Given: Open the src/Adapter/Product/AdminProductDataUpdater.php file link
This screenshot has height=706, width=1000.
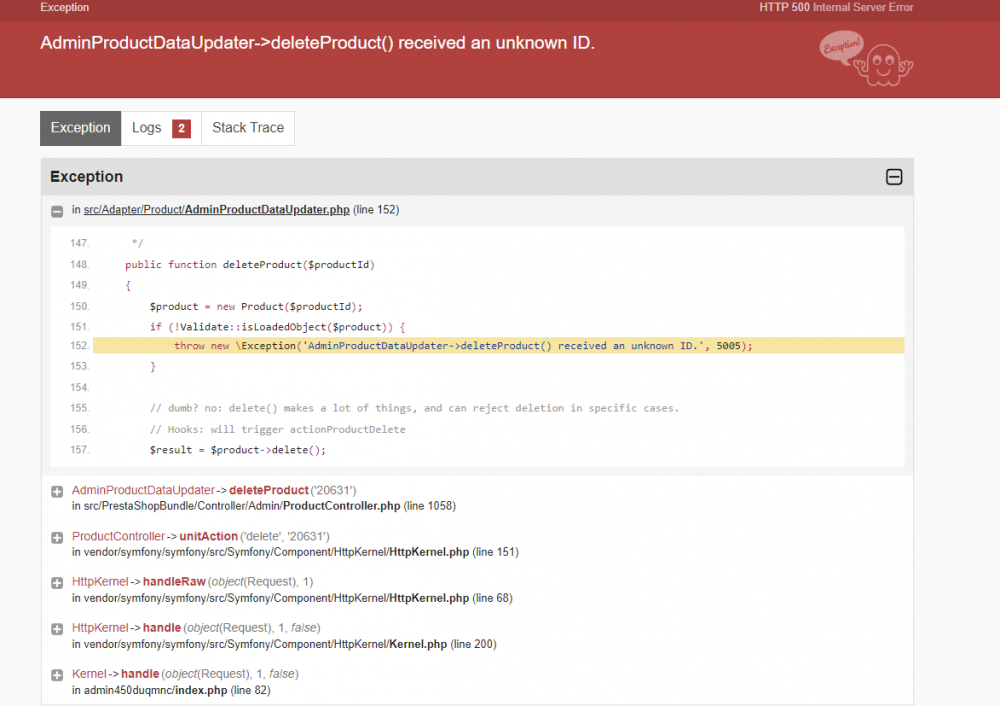Looking at the screenshot, I should (x=216, y=210).
